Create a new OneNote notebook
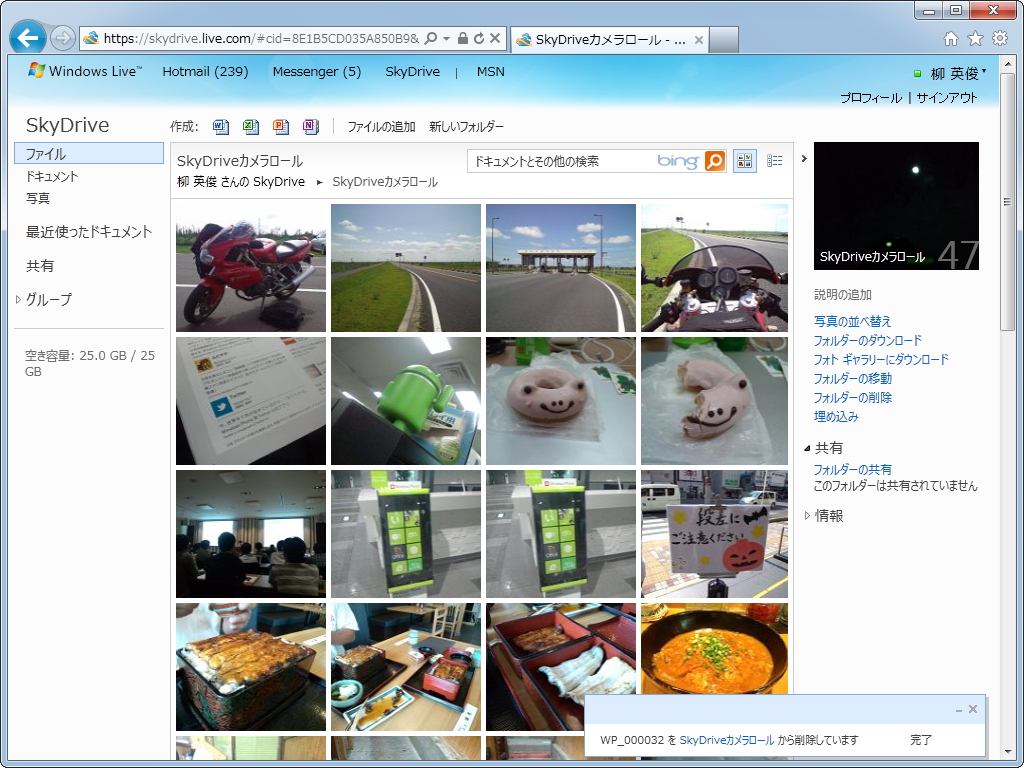 pyautogui.click(x=309, y=126)
